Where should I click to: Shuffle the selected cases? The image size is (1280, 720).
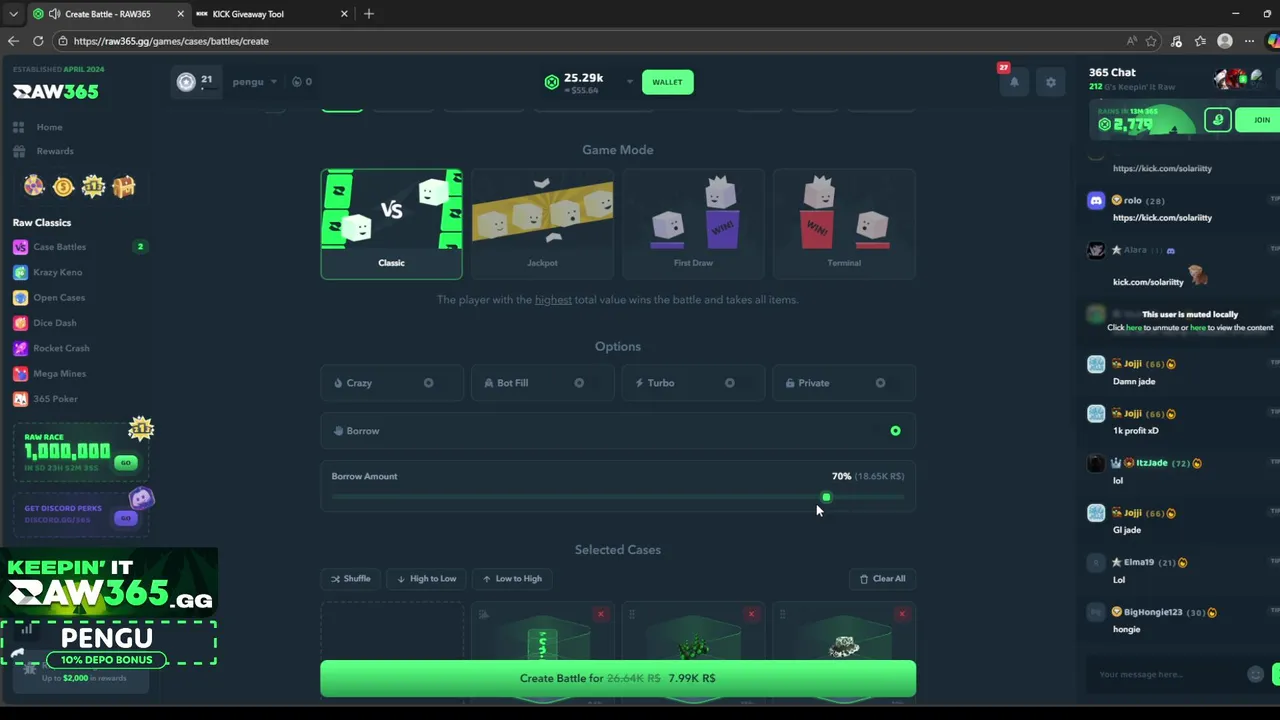351,579
